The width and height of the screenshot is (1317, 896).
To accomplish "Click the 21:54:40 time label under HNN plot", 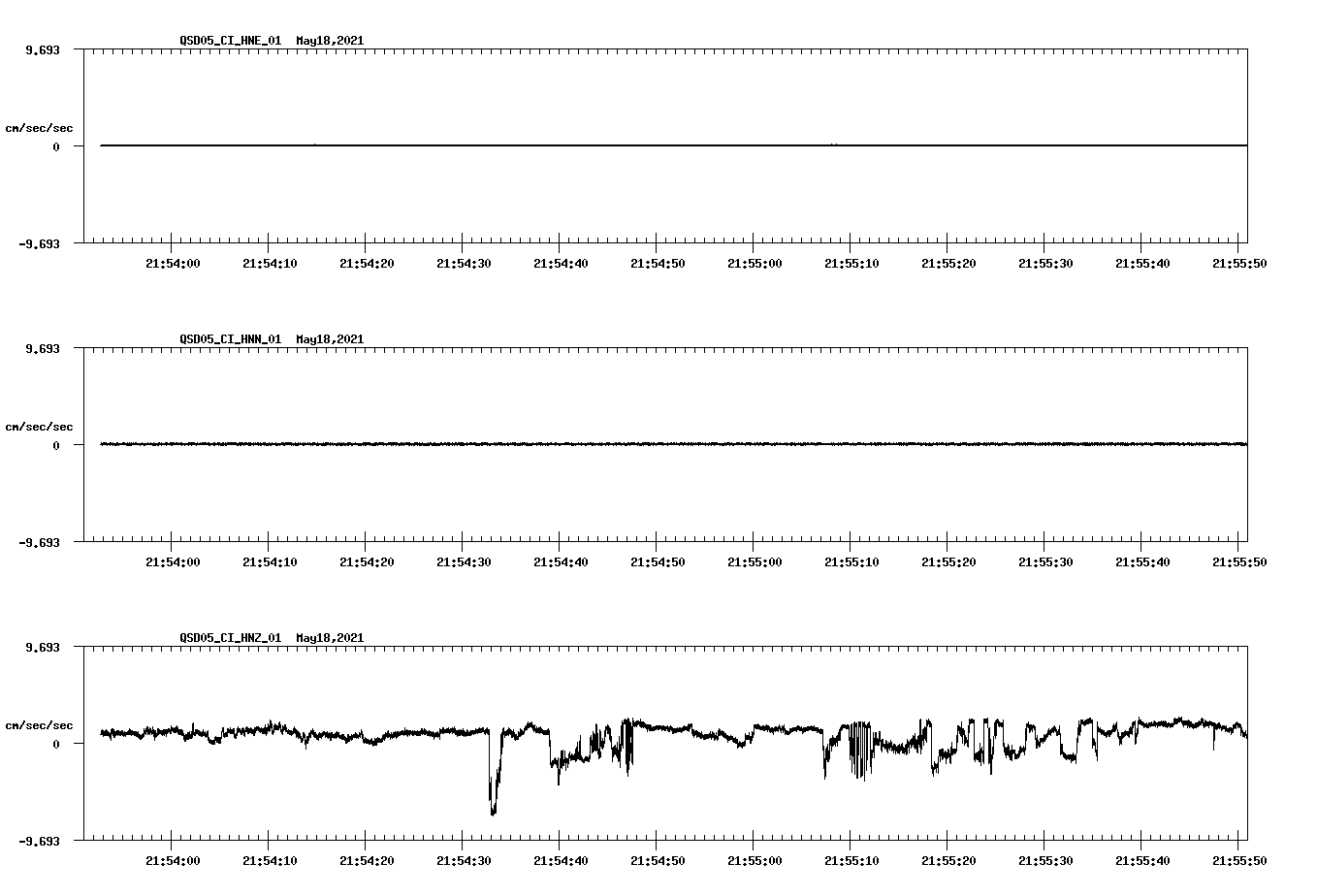I will point(561,561).
